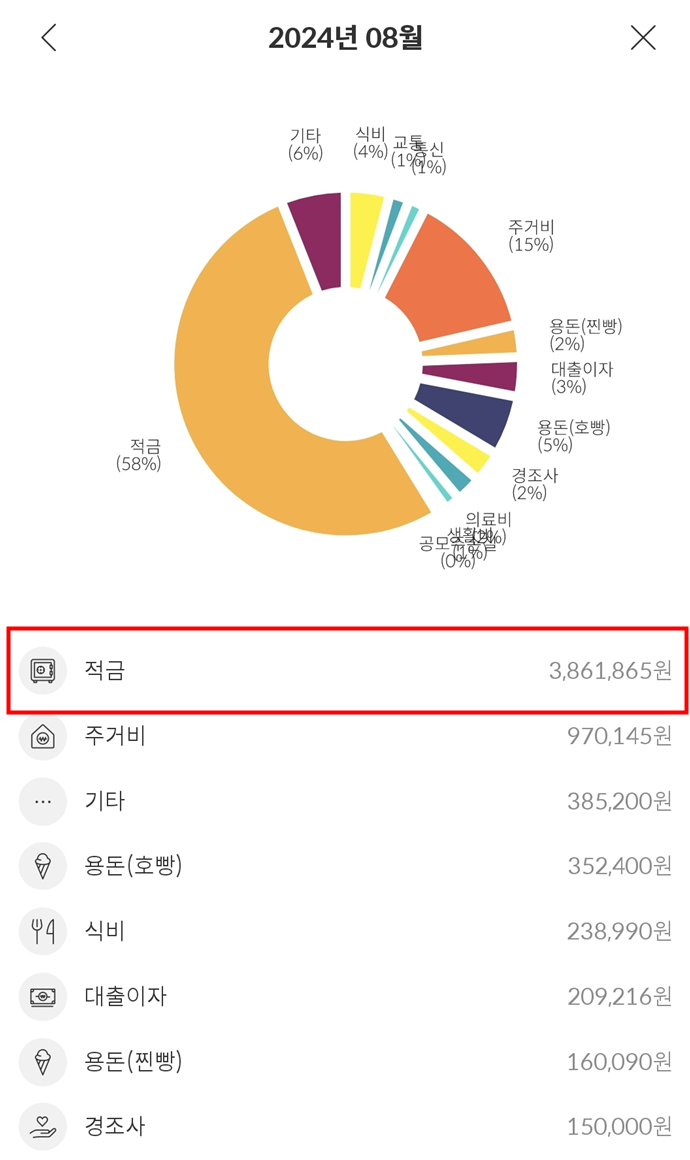This screenshot has width=690, height=1160.
Task: Go back using the left chevron
Action: [x=49, y=38]
